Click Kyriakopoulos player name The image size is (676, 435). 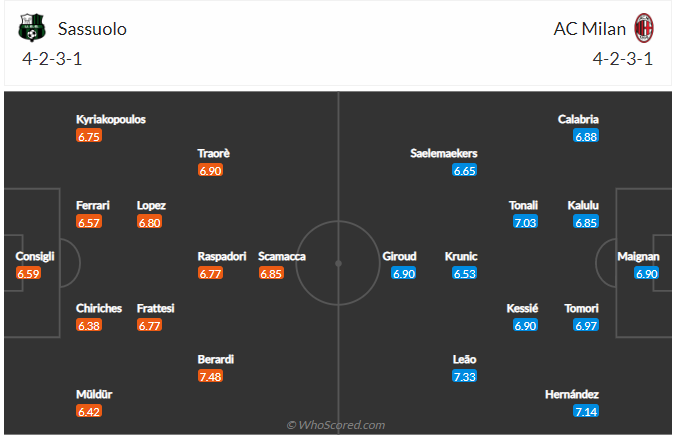tap(111, 119)
